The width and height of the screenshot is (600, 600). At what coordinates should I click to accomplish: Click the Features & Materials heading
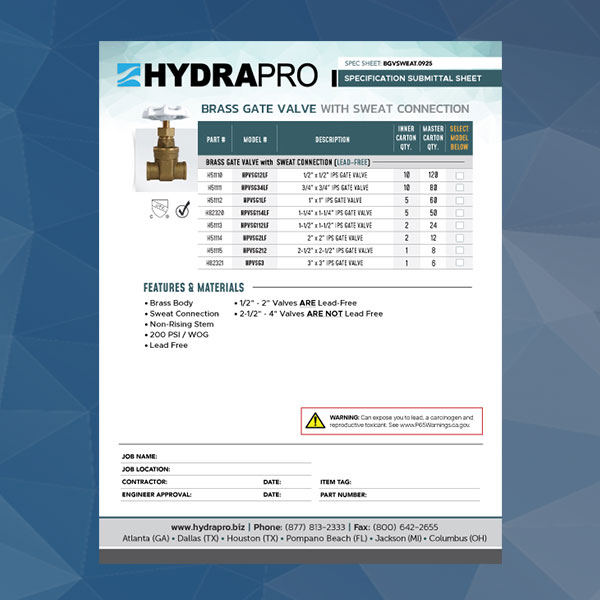(x=194, y=287)
